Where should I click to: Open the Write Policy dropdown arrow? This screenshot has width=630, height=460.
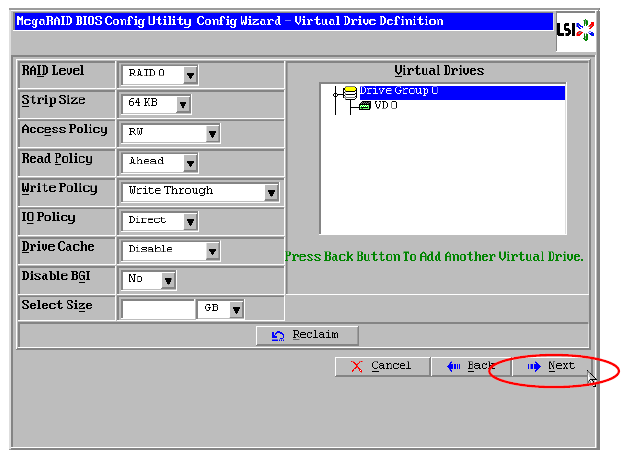pyautogui.click(x=271, y=193)
